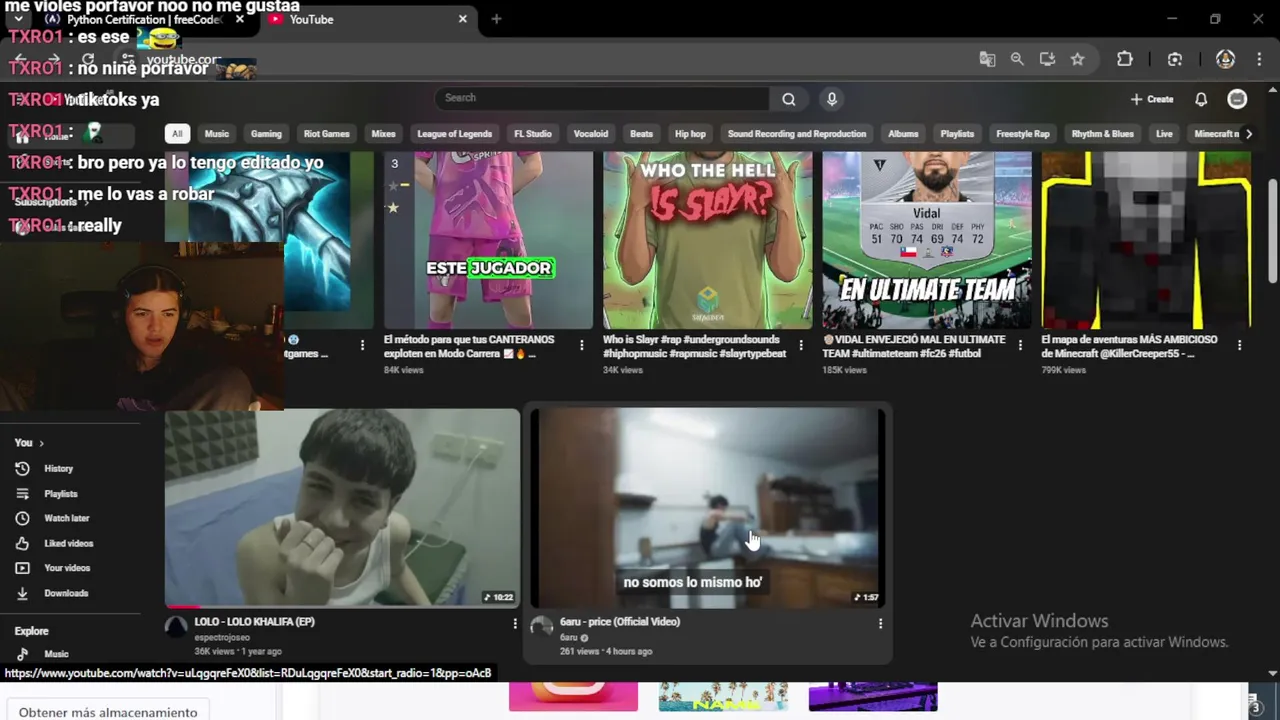The width and height of the screenshot is (1280, 720).
Task: Play the Este Jugador pink kit thumbnail
Action: tap(488, 240)
